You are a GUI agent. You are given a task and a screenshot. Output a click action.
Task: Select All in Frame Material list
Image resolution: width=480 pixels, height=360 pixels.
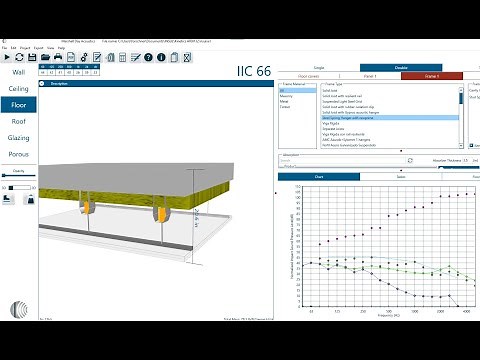tap(297, 91)
